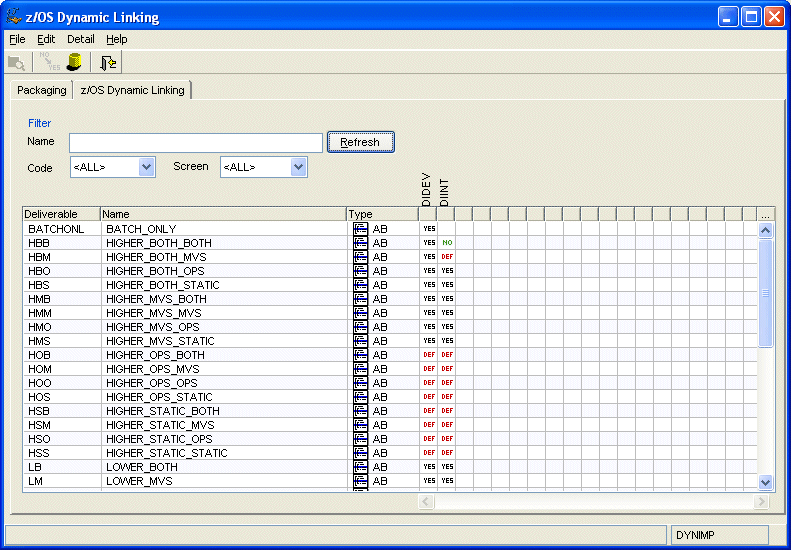Click the vertical scrollbar down arrow
Viewport: 791px width, 550px height.
click(766, 482)
